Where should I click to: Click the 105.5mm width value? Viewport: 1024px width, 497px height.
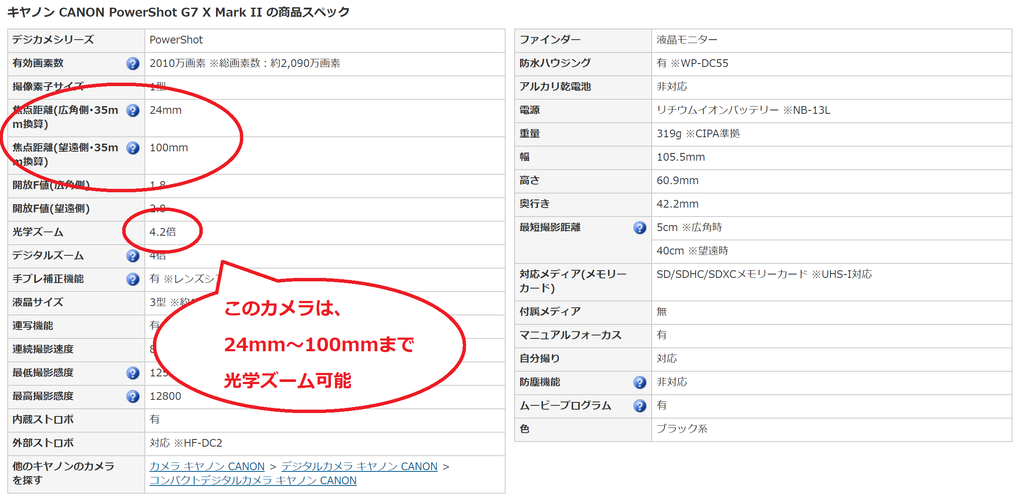[x=680, y=157]
